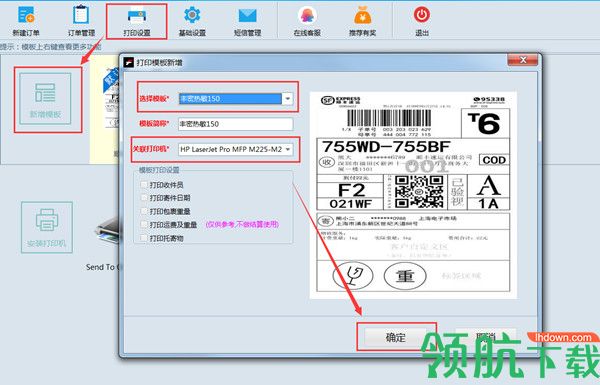This screenshot has width=600, height=385.
Task: Open the 打印设置 printer icon
Action: (137, 21)
